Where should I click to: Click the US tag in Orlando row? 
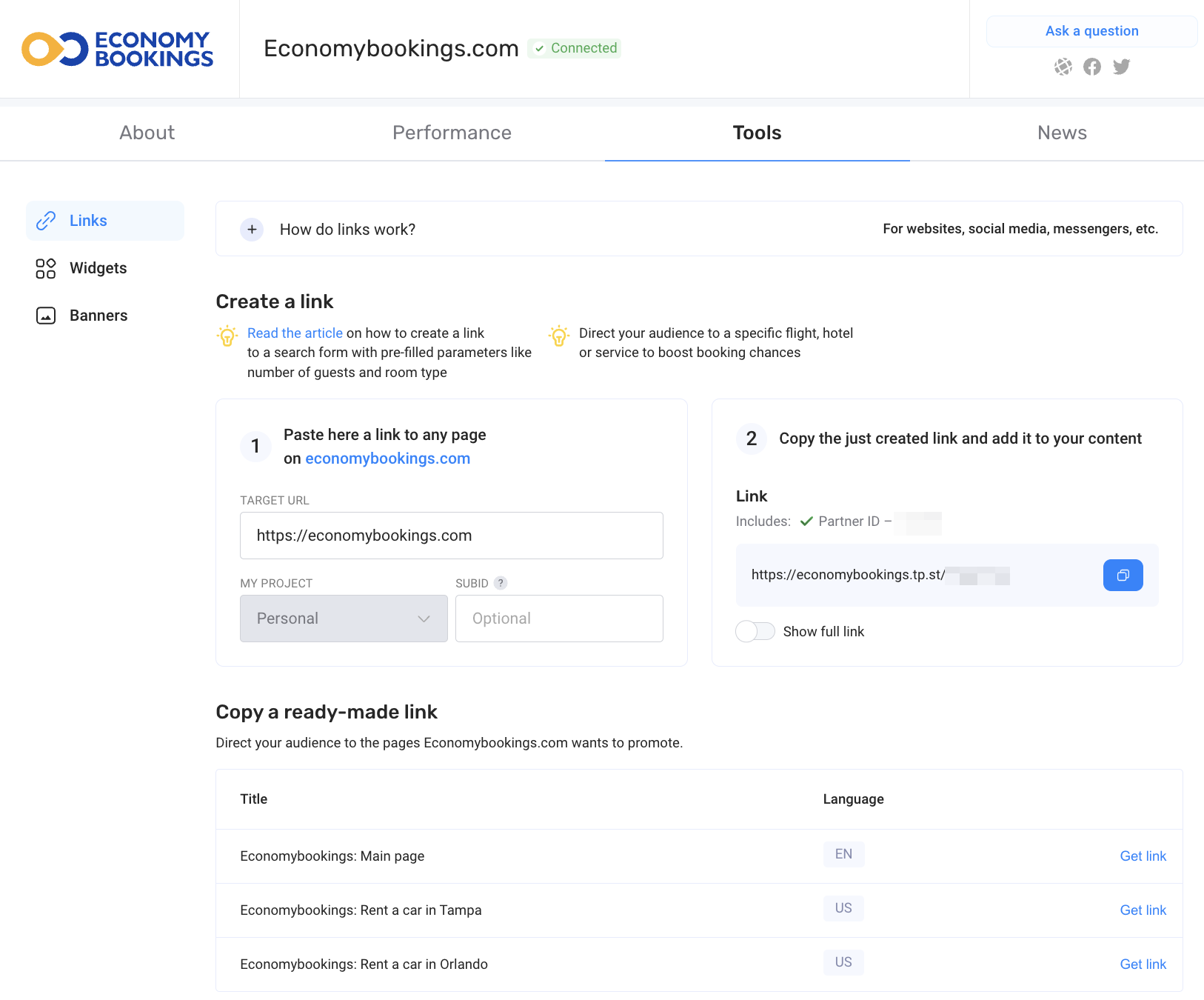tap(843, 962)
